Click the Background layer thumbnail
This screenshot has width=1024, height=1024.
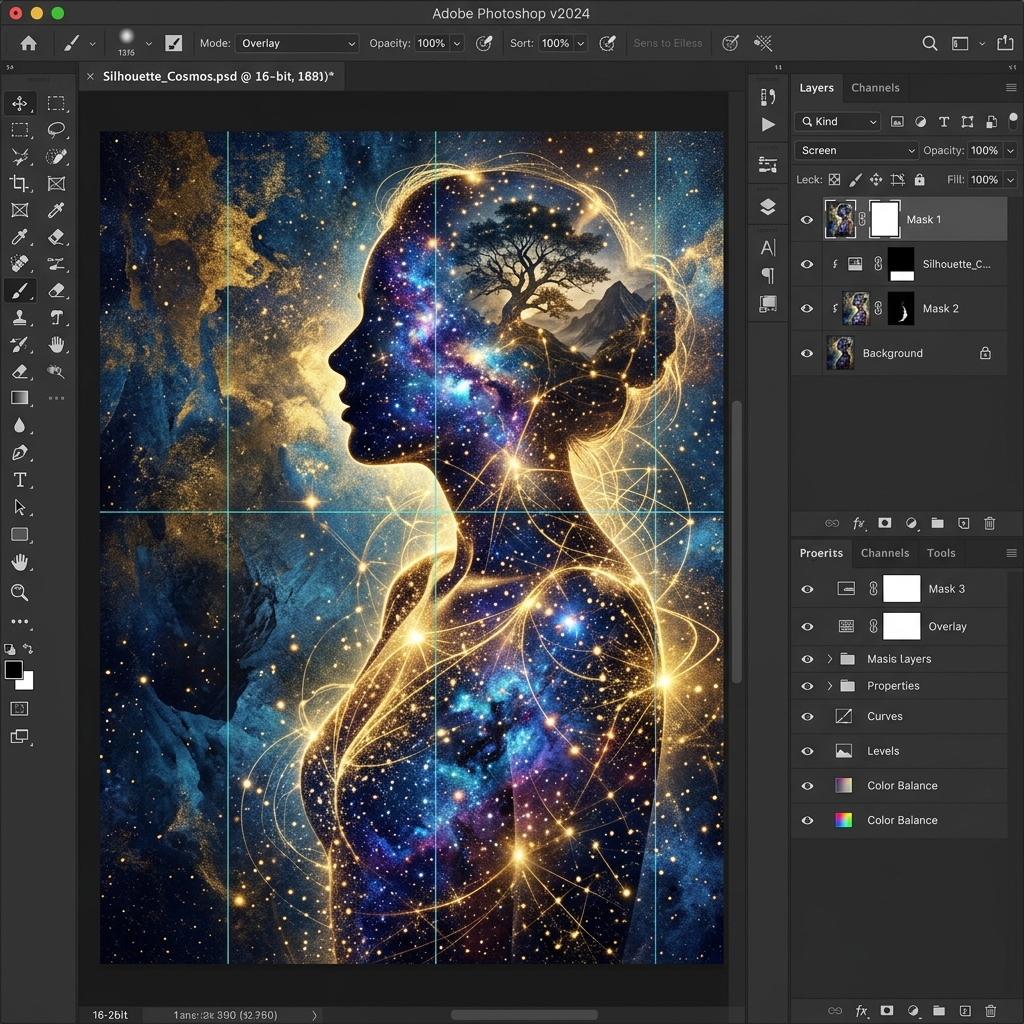(840, 353)
